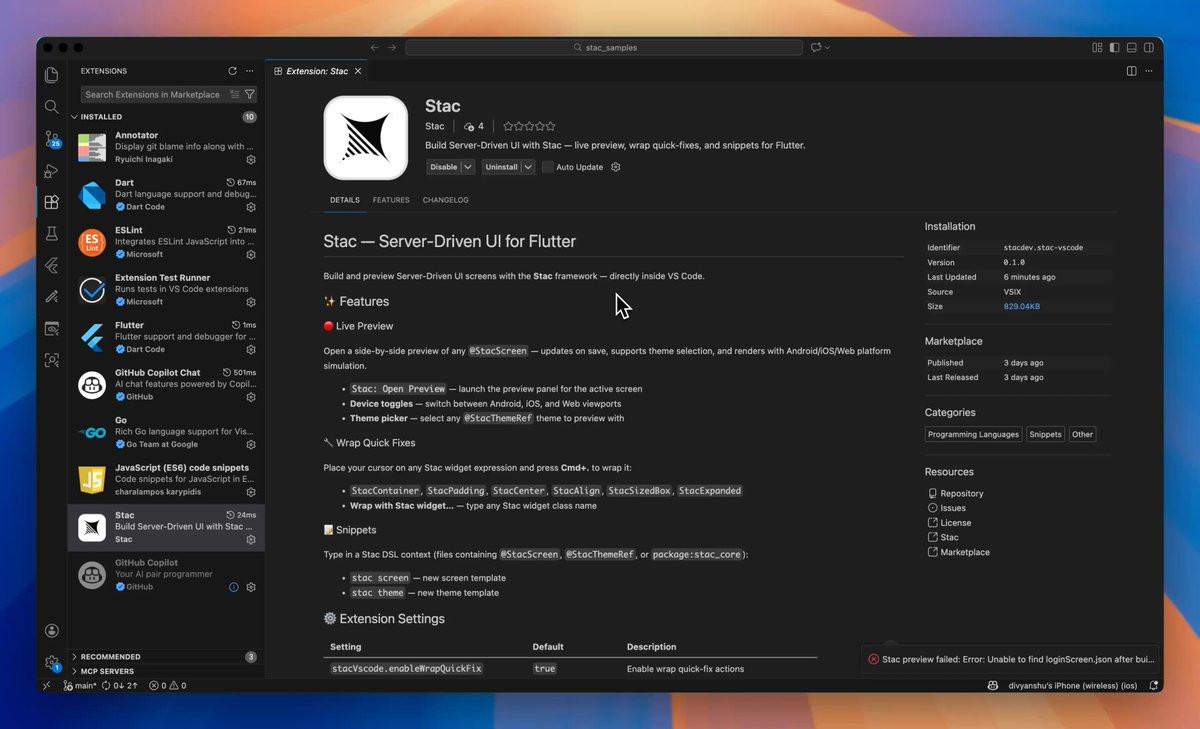The width and height of the screenshot is (1200, 729).
Task: Close the Extension: Stac tab
Action: [358, 71]
